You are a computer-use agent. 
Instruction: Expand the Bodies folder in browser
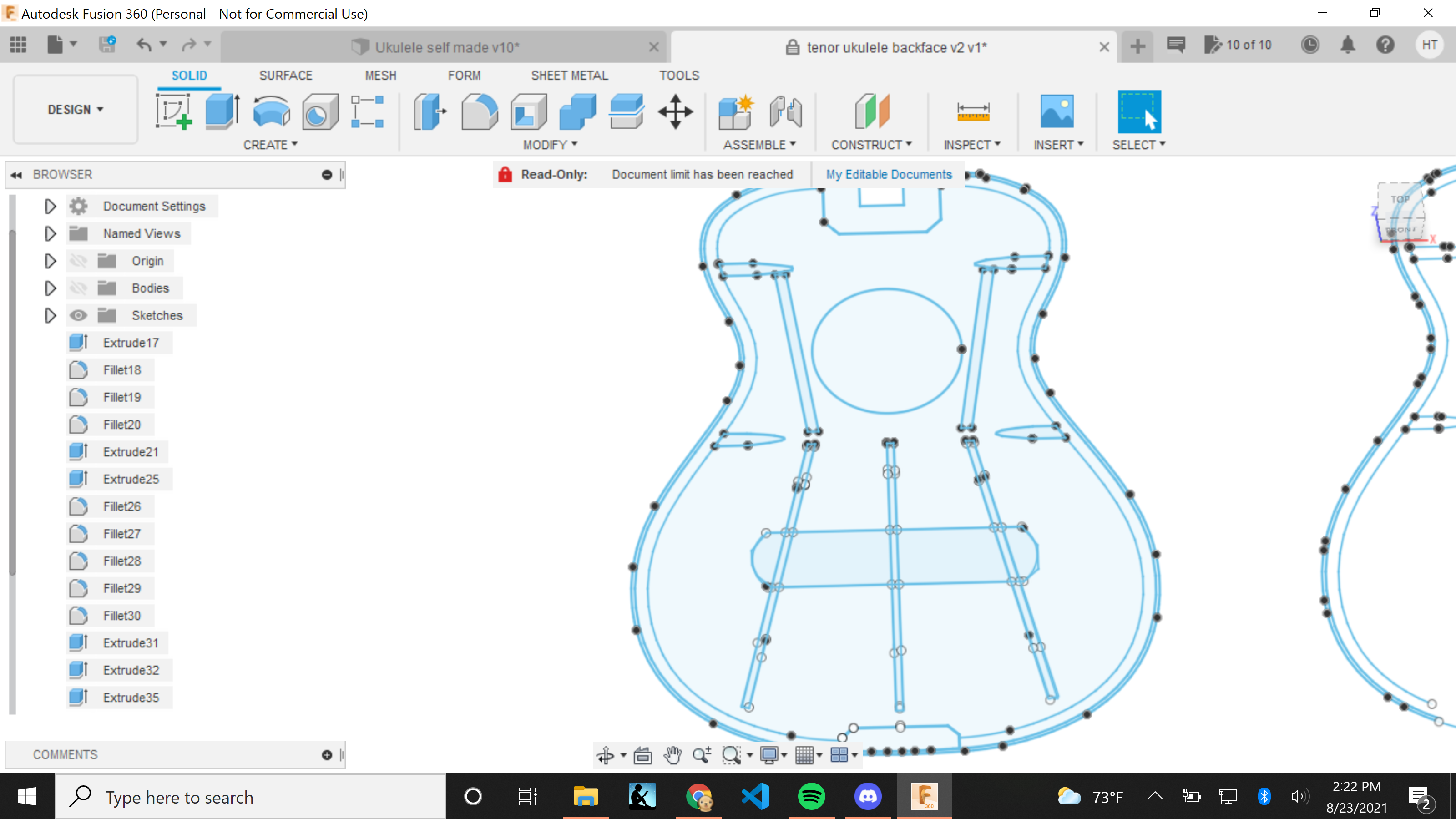coord(50,288)
